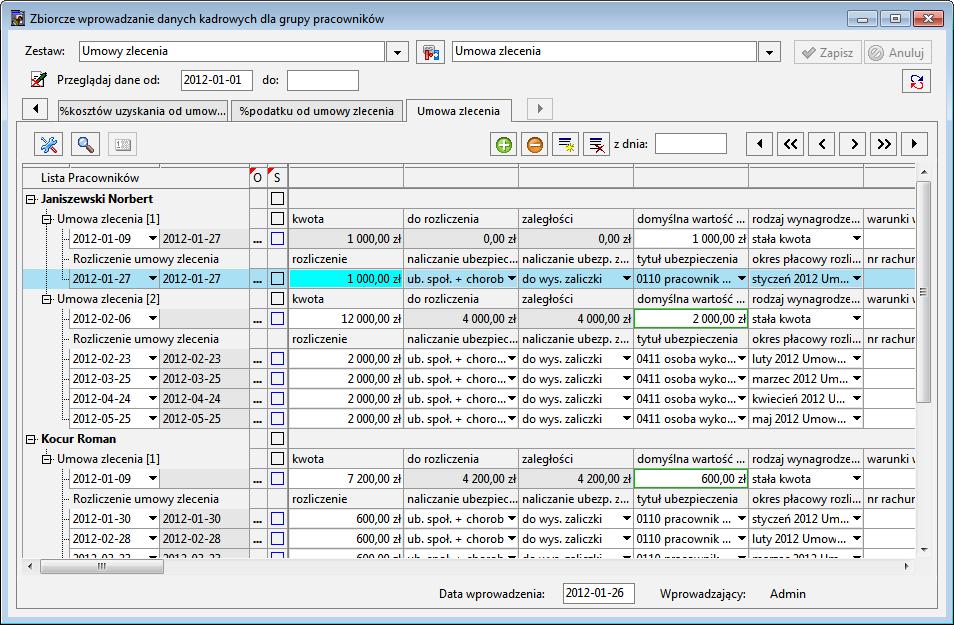Jump forward with the double right chevron
Viewport: 954px width, 625px height.
tap(883, 144)
